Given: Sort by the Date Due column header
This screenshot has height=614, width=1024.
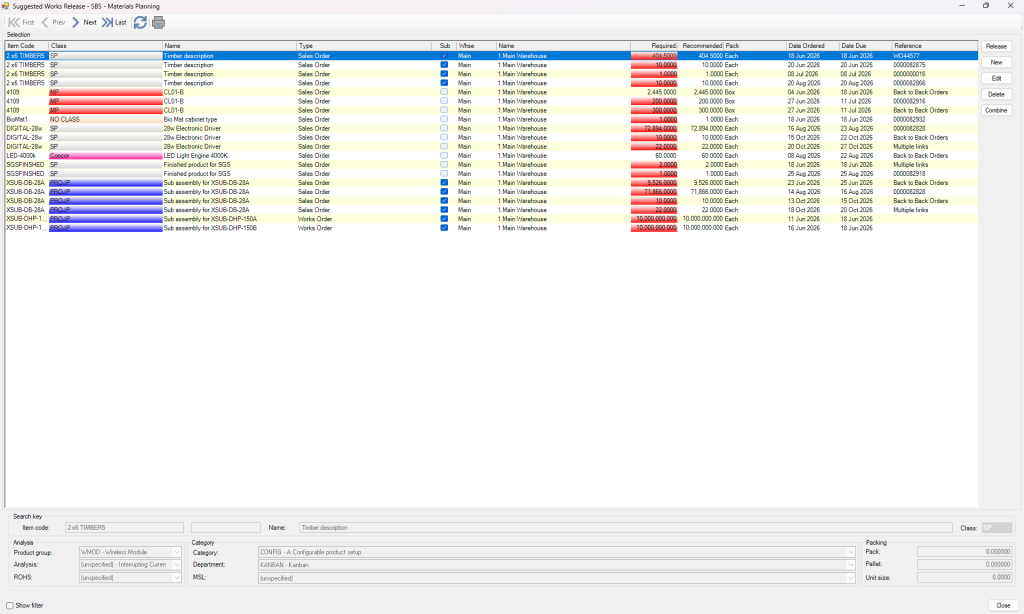Looking at the screenshot, I should [865, 46].
